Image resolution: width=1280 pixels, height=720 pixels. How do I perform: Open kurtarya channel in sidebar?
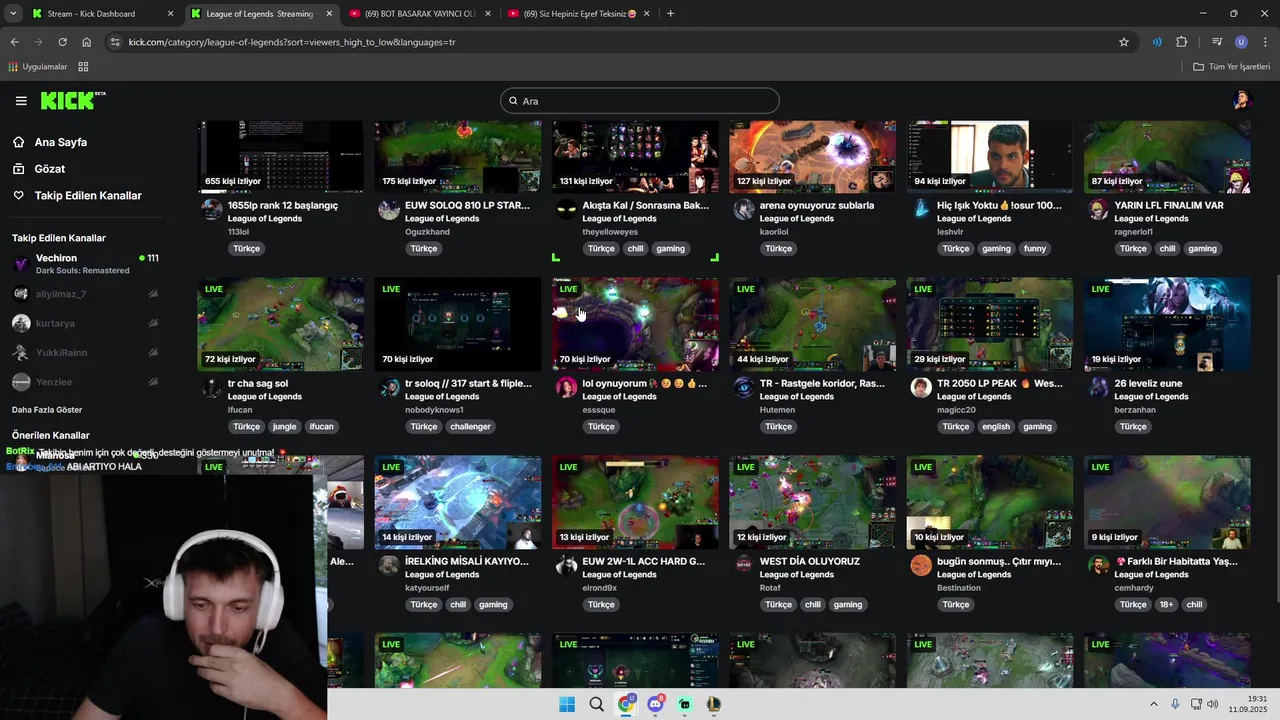coord(85,323)
